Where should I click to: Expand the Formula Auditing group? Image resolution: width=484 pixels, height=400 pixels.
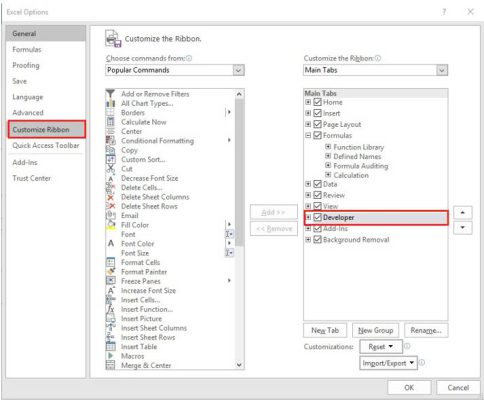(x=328, y=165)
